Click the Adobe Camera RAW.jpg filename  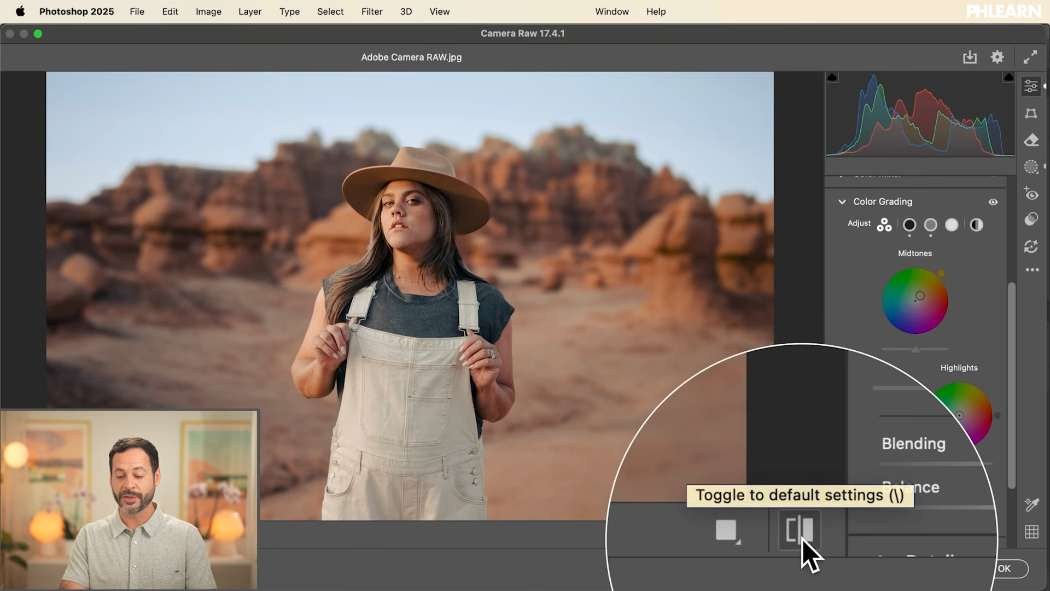coord(411,58)
